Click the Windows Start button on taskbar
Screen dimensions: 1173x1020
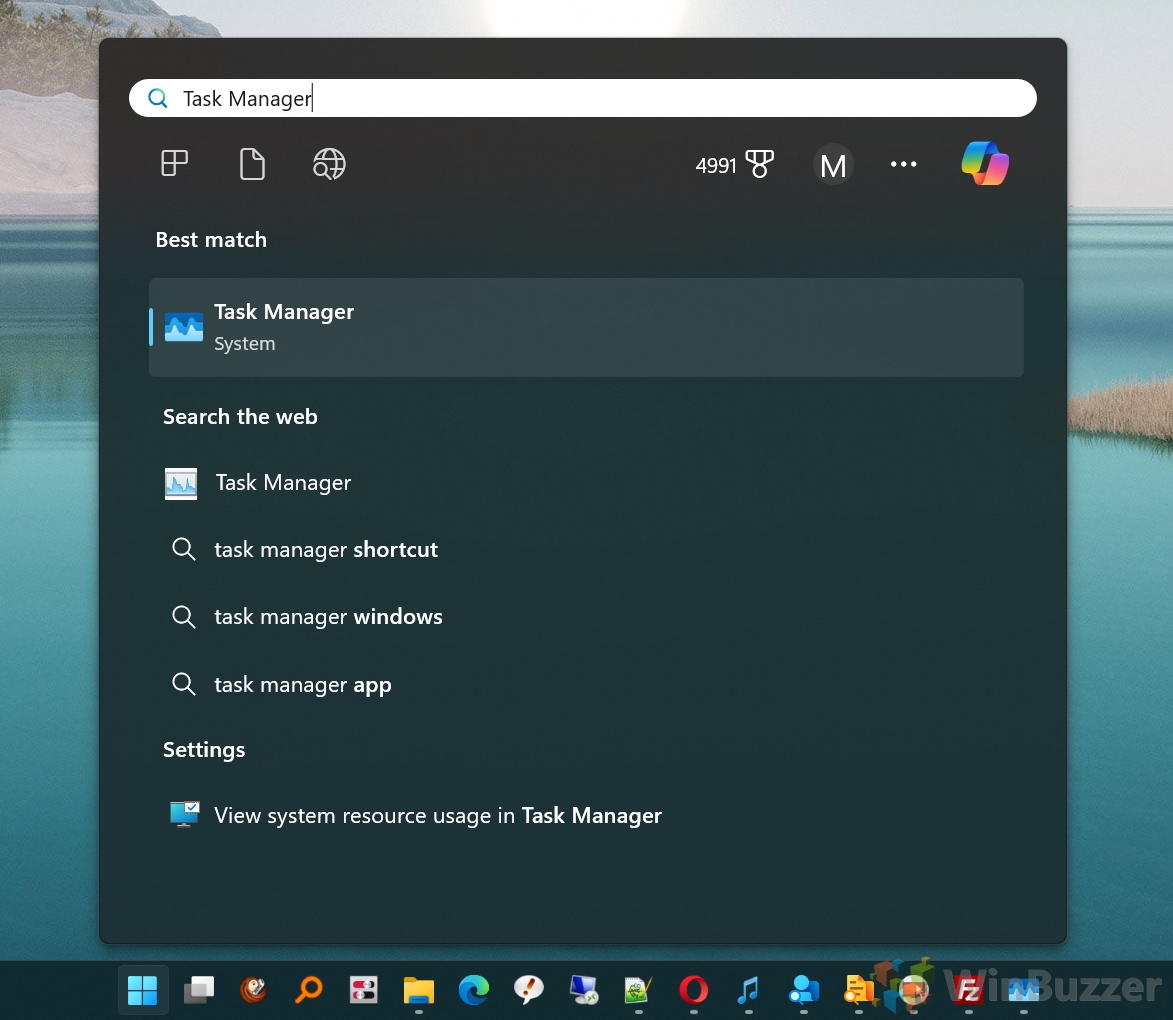click(143, 990)
